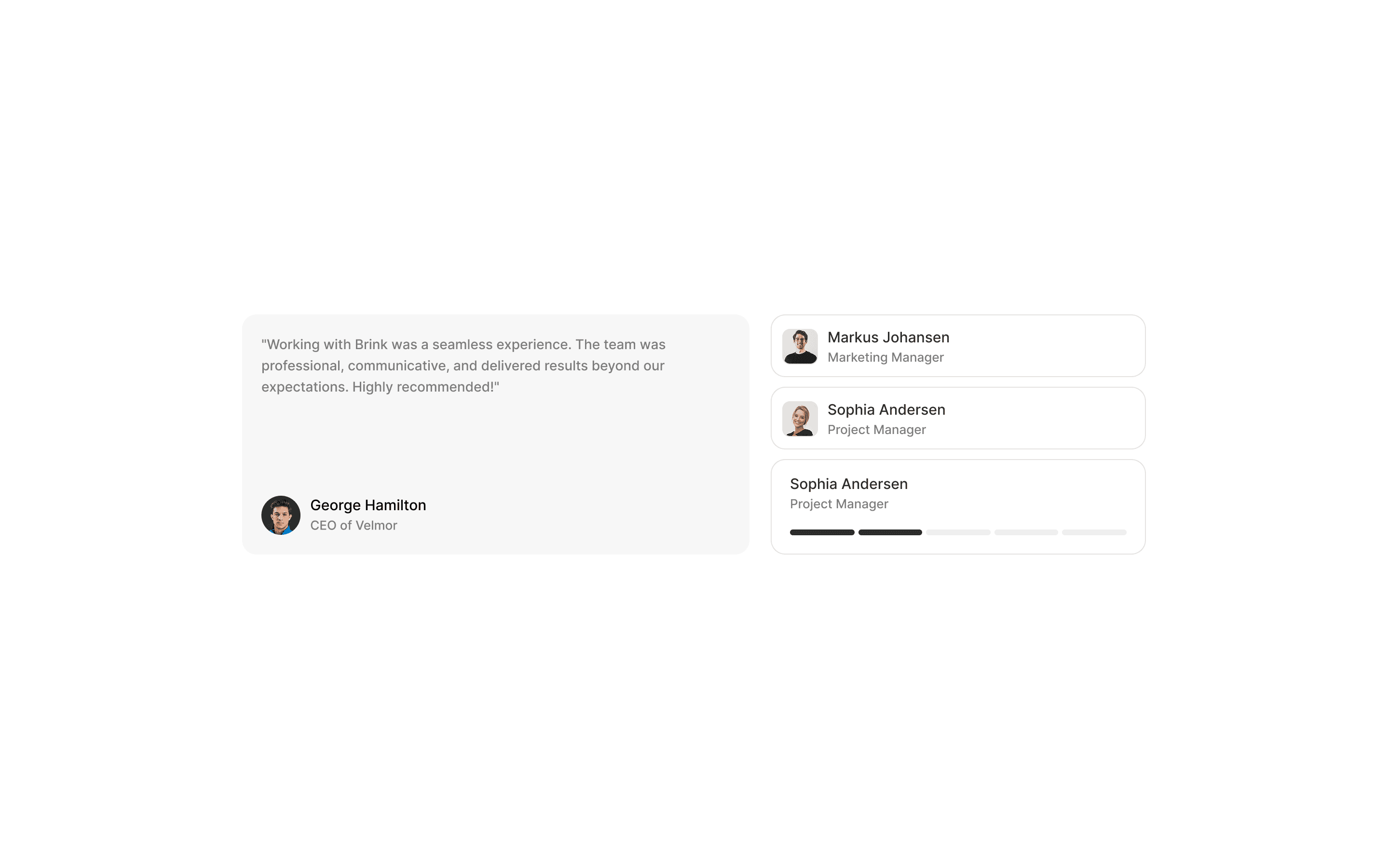Screen dimensions: 1389x868
Task: Select Sophia Andersen name above progress bar
Action: 848,484
